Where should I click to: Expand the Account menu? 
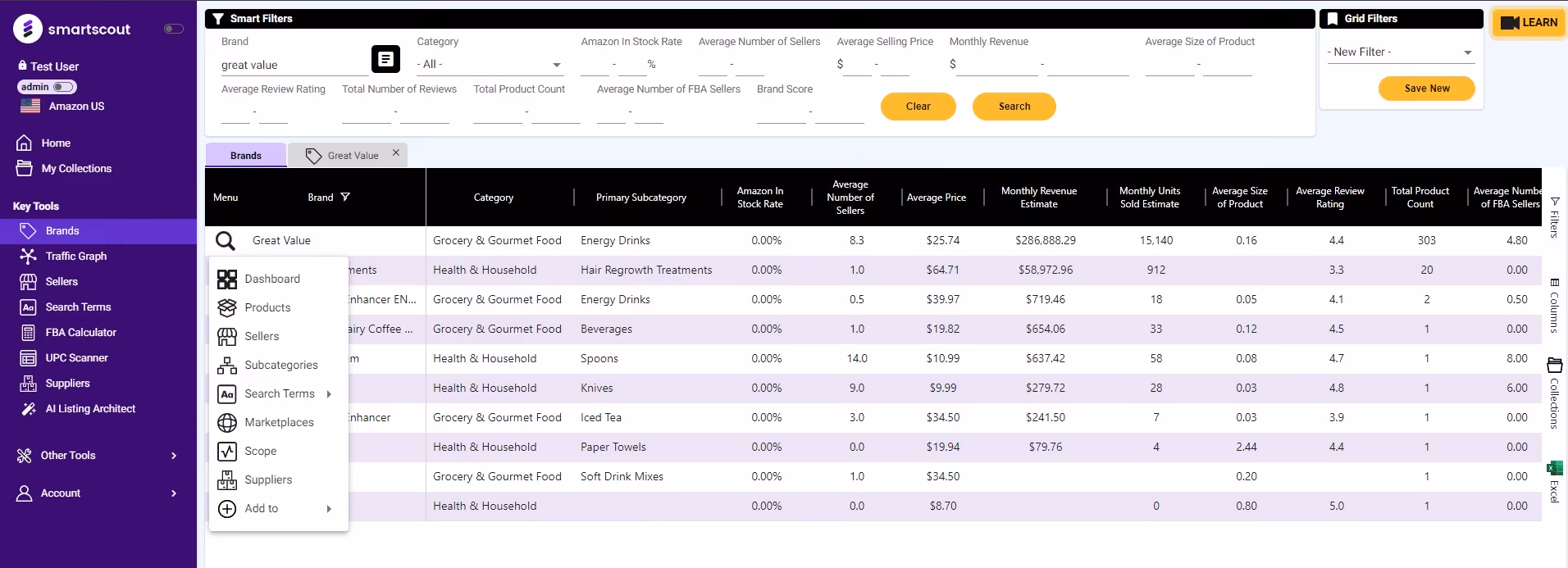[98, 493]
